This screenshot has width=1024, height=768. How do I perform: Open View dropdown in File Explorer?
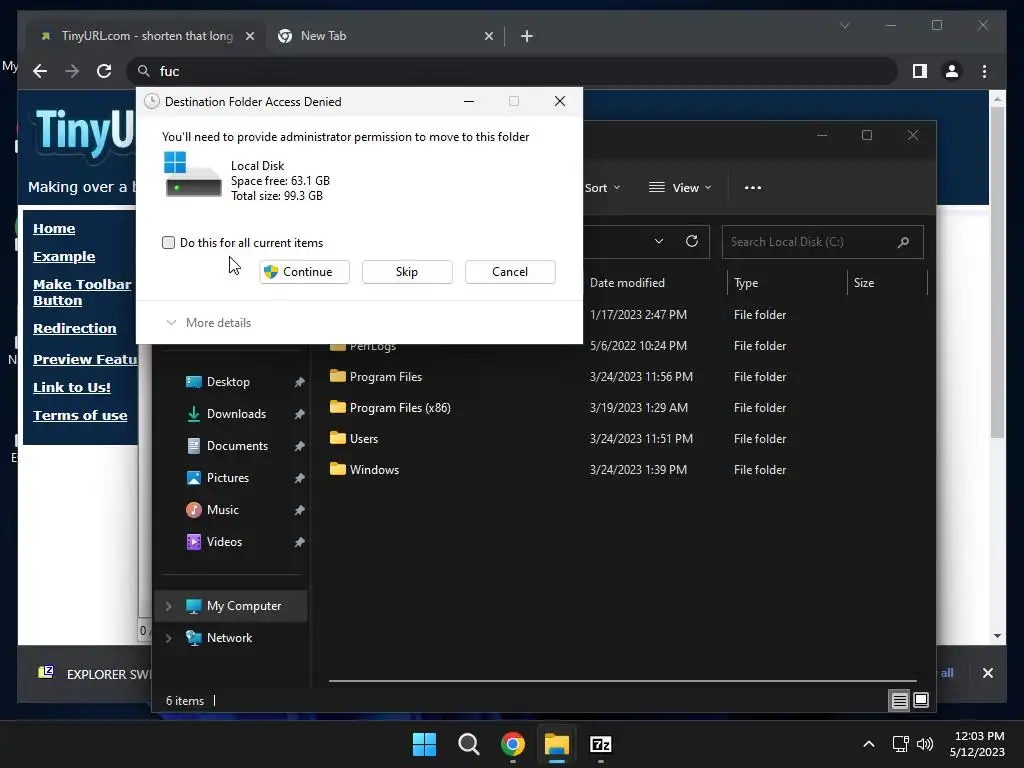[680, 188]
